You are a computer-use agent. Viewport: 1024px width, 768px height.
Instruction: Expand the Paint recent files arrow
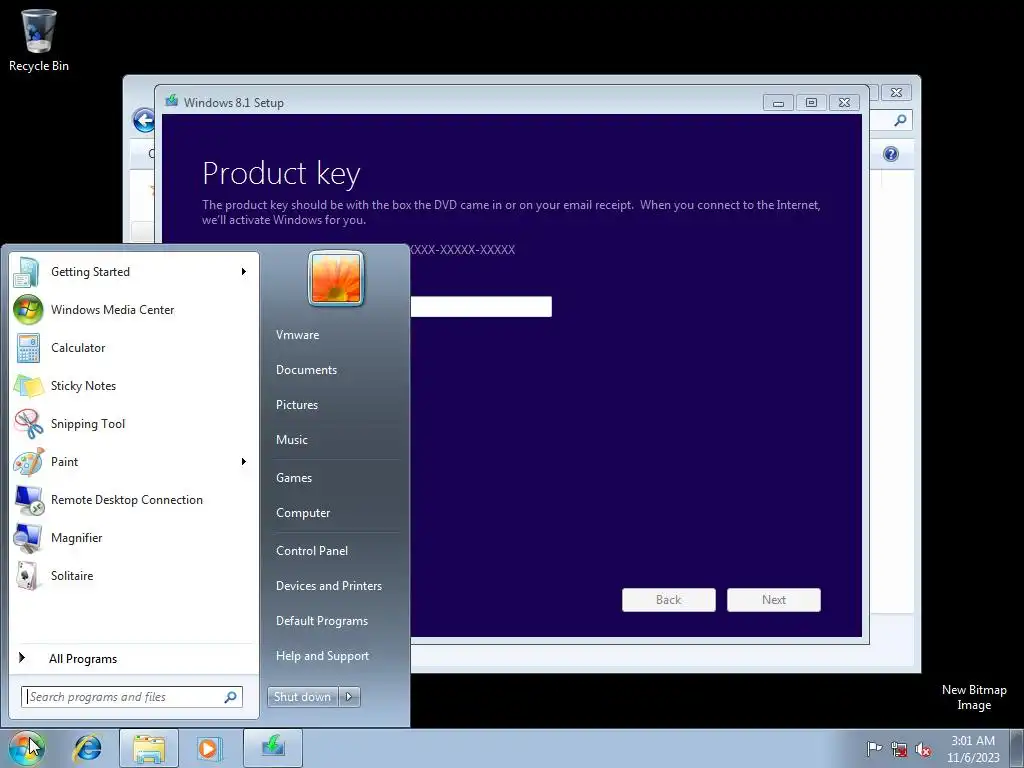[244, 462]
